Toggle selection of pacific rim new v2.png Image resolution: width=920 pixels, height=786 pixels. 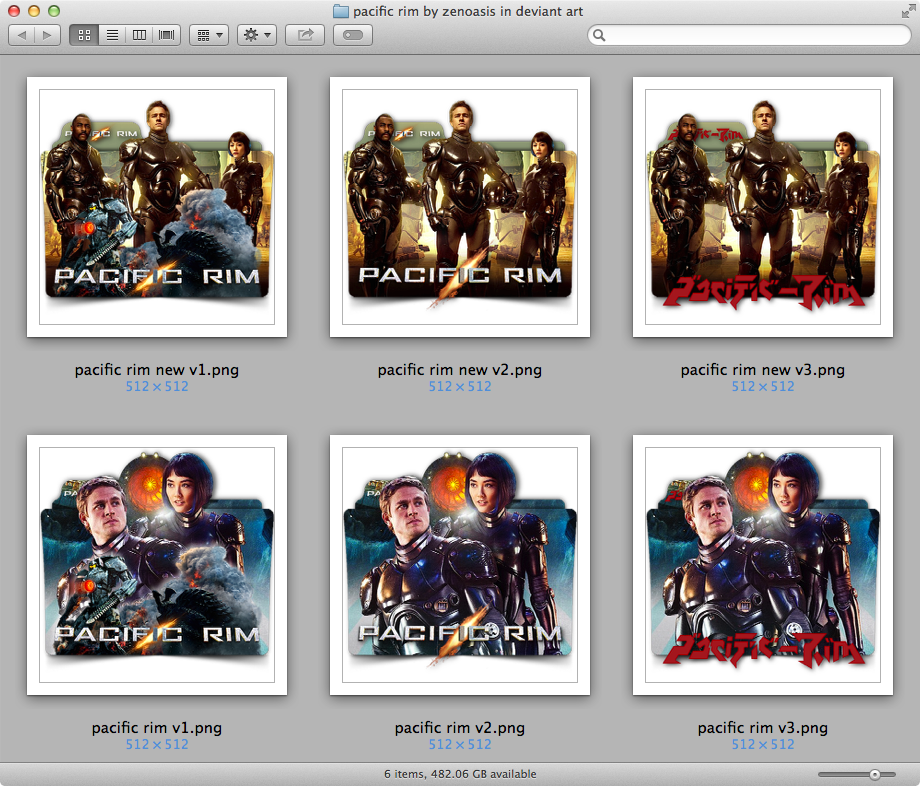coord(459,207)
